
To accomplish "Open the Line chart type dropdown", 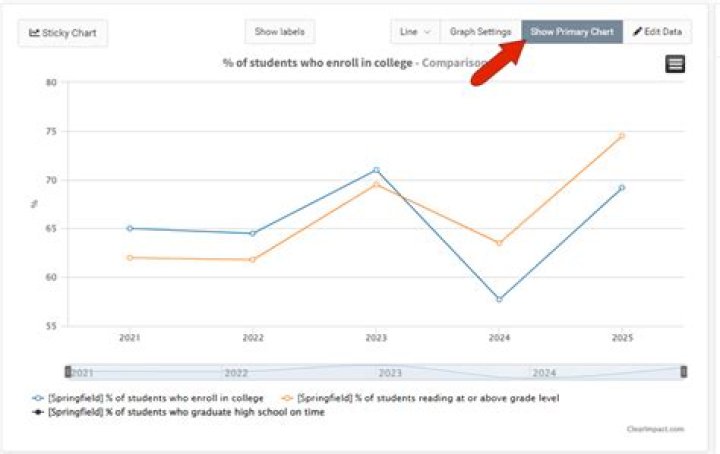I will click(415, 32).
